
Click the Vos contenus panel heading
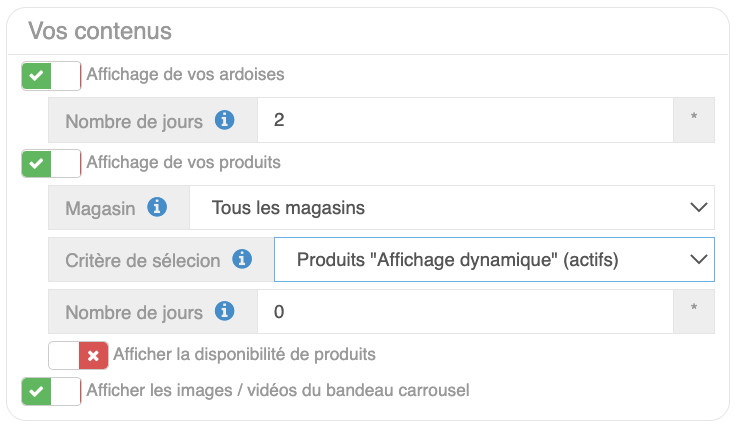click(x=100, y=31)
